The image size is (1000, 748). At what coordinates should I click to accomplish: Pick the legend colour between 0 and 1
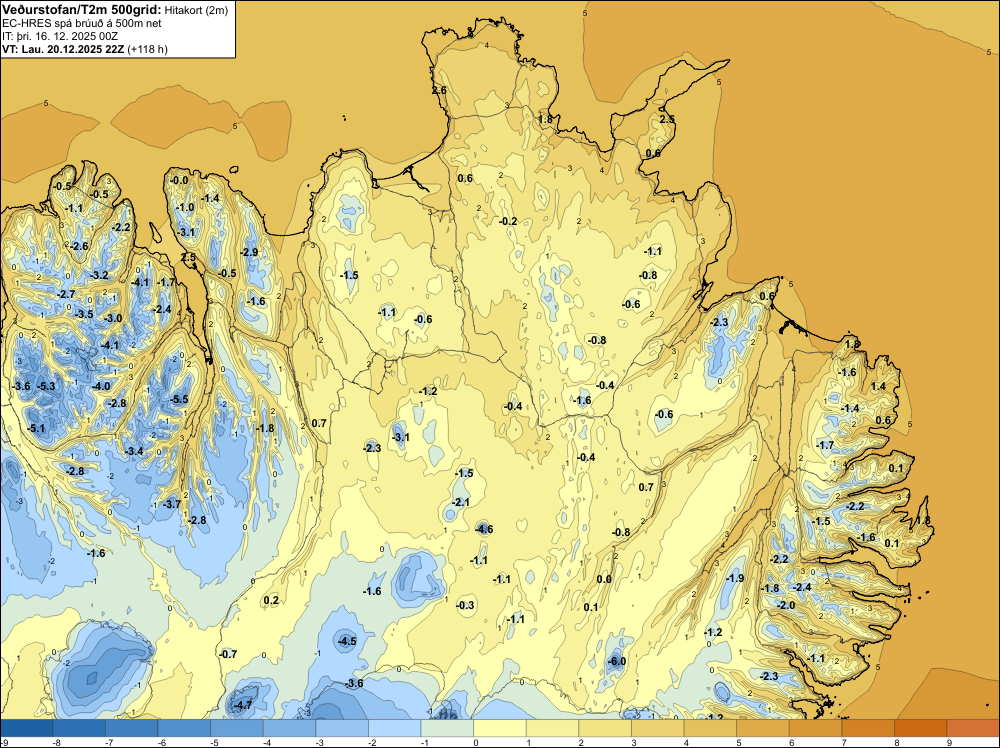click(x=499, y=728)
